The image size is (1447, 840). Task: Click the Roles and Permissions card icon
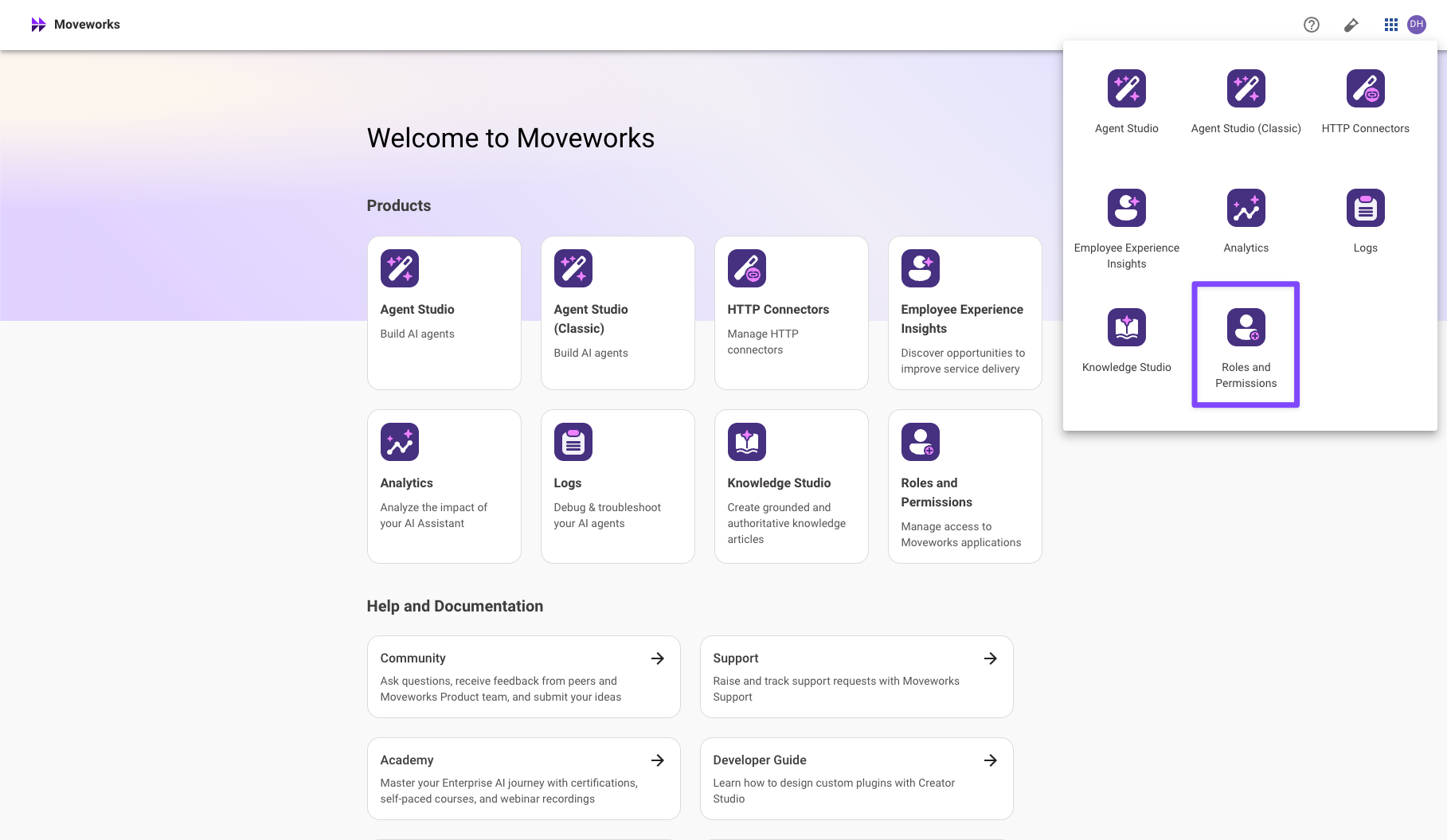921,442
